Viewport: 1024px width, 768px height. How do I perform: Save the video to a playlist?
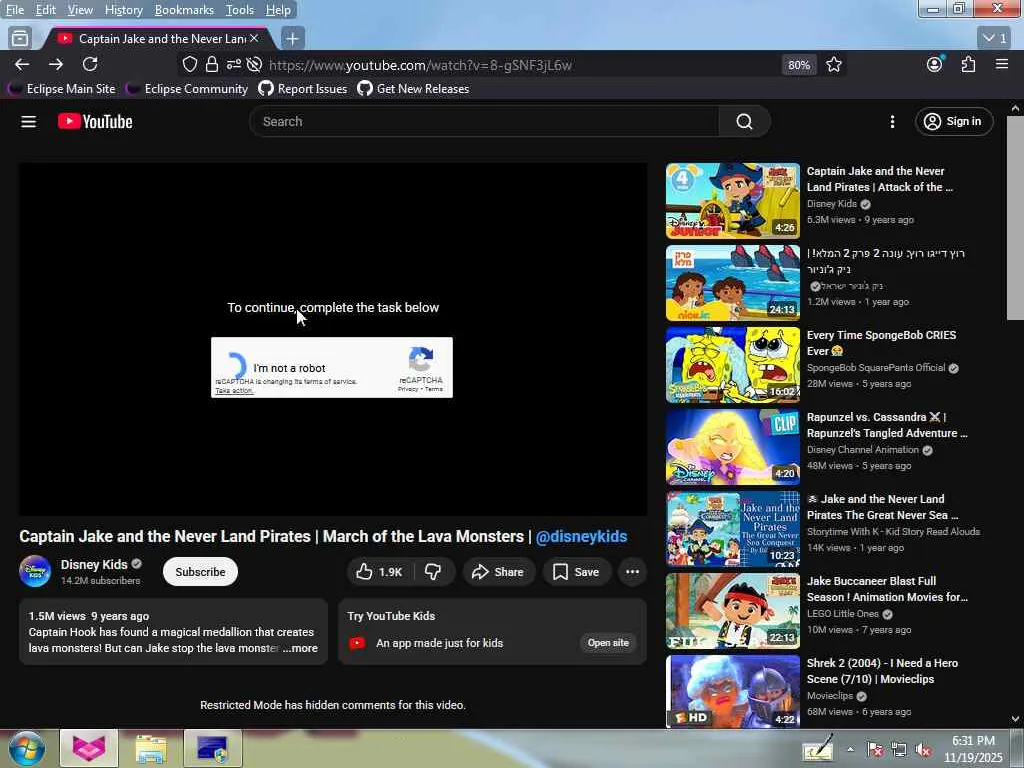click(x=575, y=572)
